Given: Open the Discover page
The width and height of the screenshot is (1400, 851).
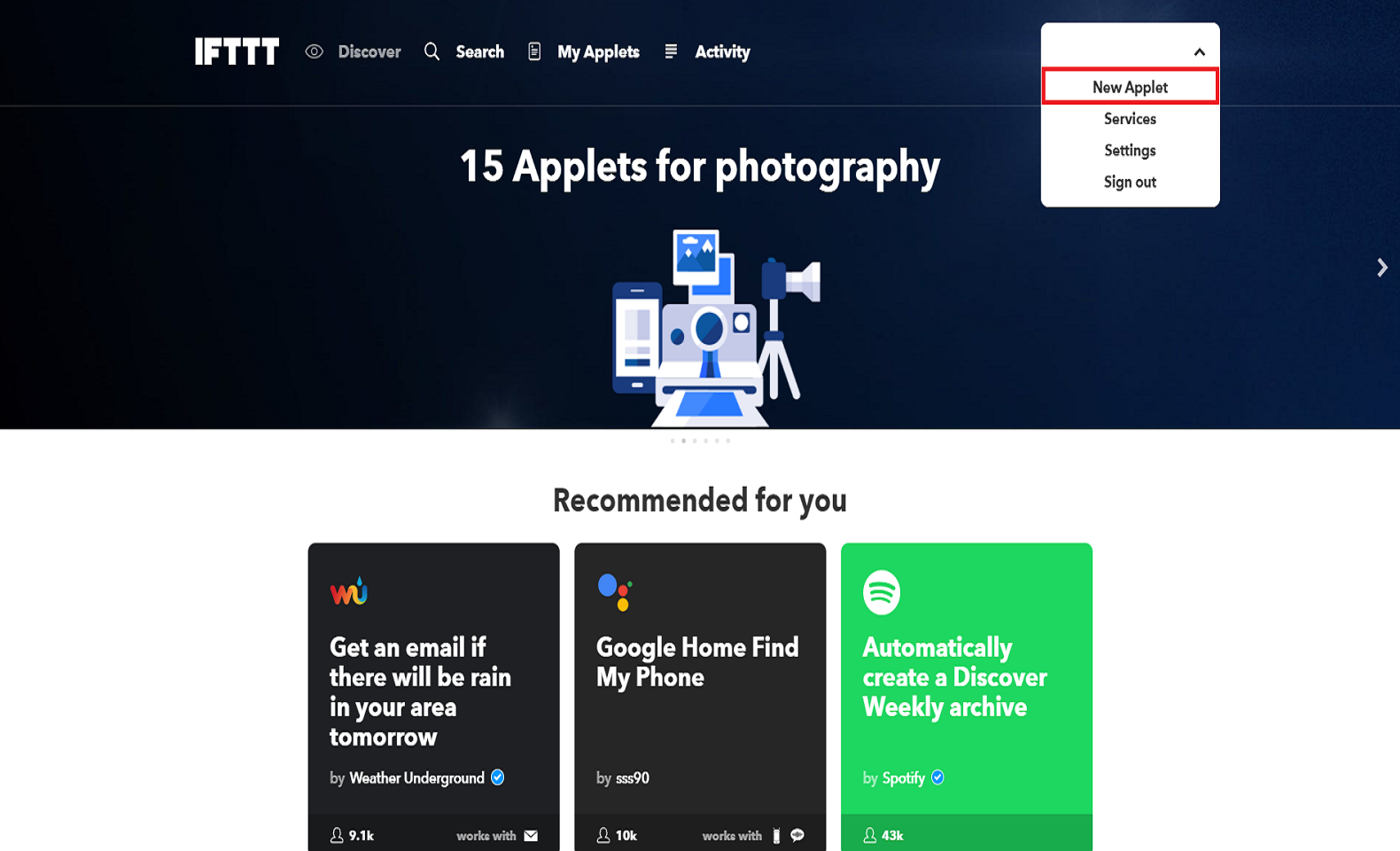Looking at the screenshot, I should click(x=369, y=51).
